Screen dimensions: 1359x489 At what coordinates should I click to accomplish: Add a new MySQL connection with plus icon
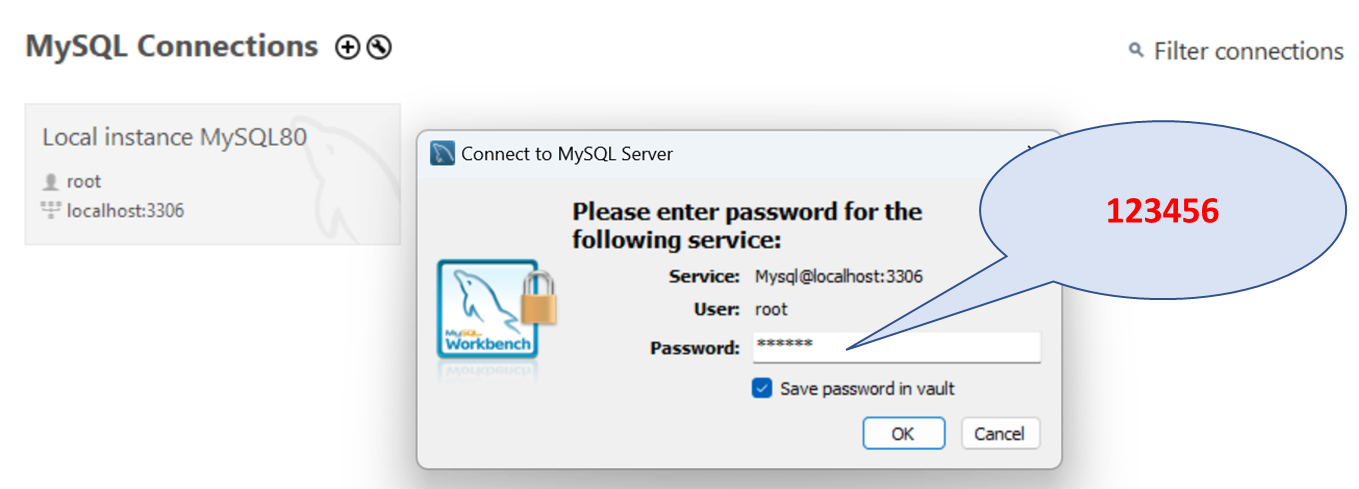point(347,47)
